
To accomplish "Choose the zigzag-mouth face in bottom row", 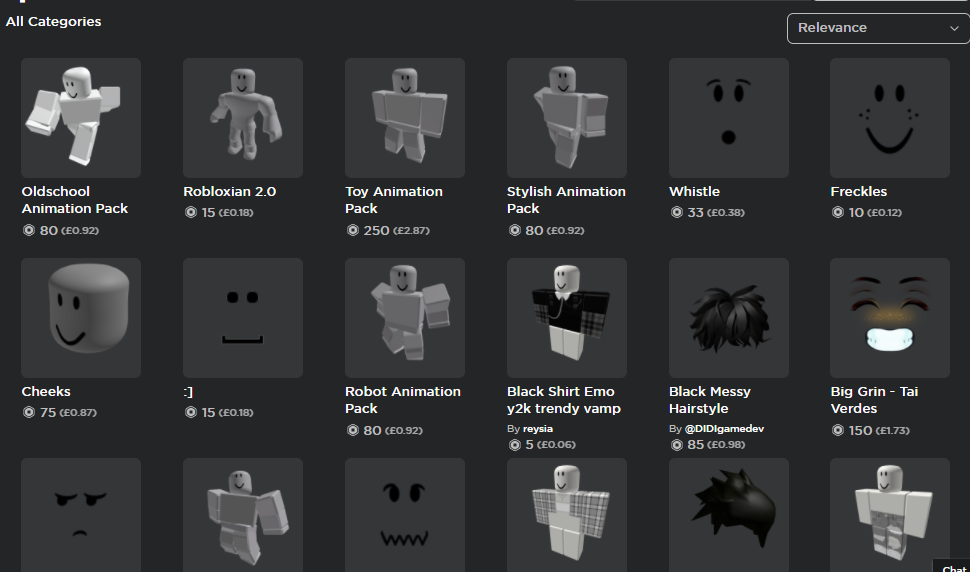I will 405,515.
